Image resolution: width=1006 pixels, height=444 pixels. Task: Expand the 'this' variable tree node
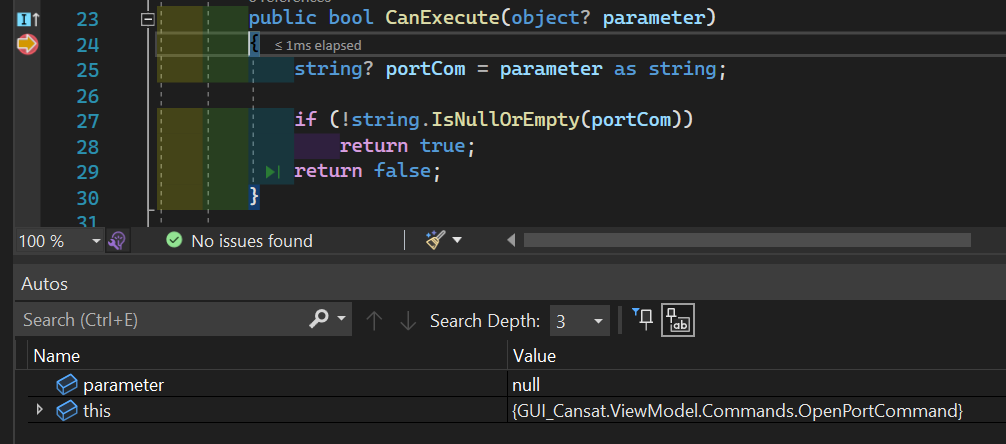point(40,409)
